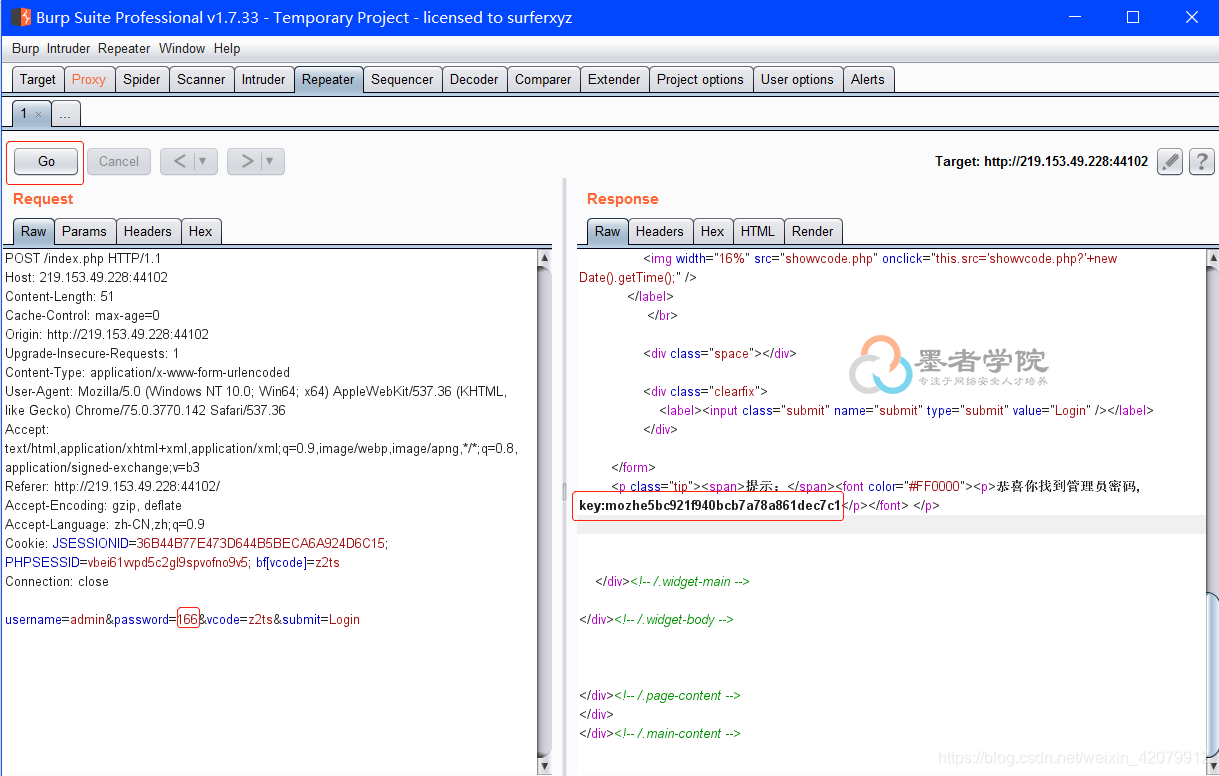
Task: Open the Window menu
Action: point(182,48)
